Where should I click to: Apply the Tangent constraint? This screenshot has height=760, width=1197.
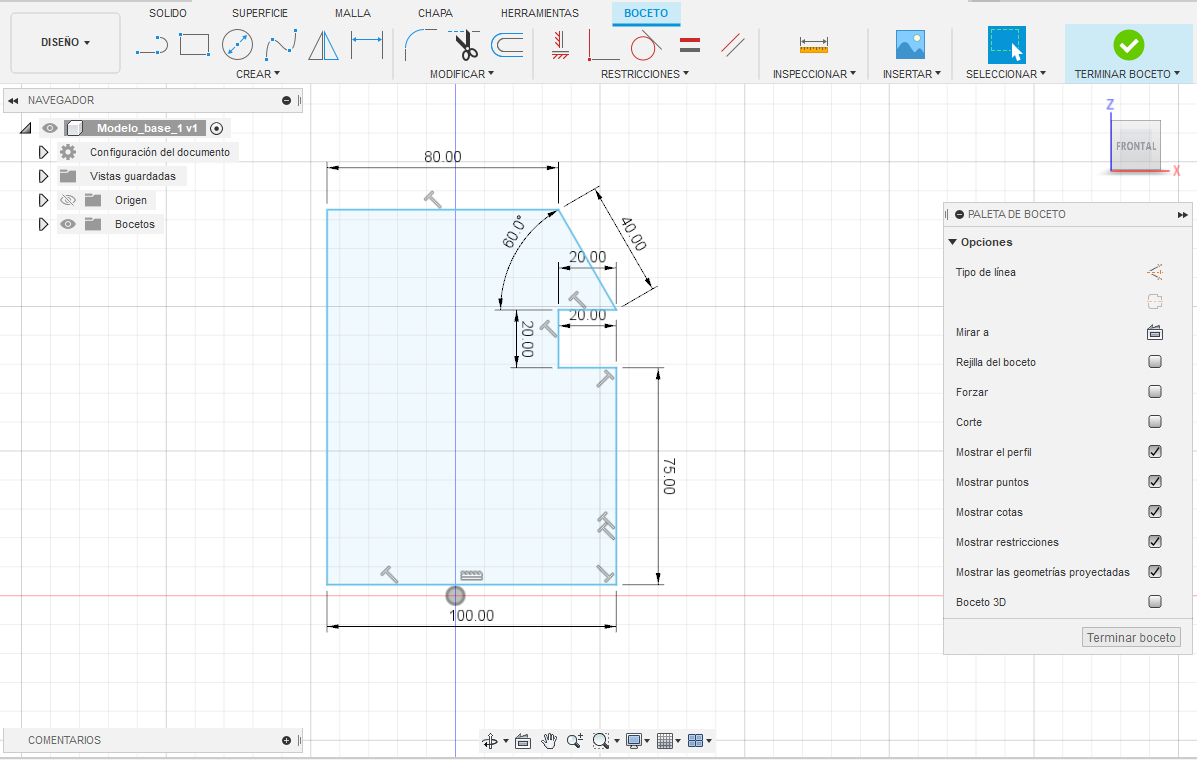[645, 45]
